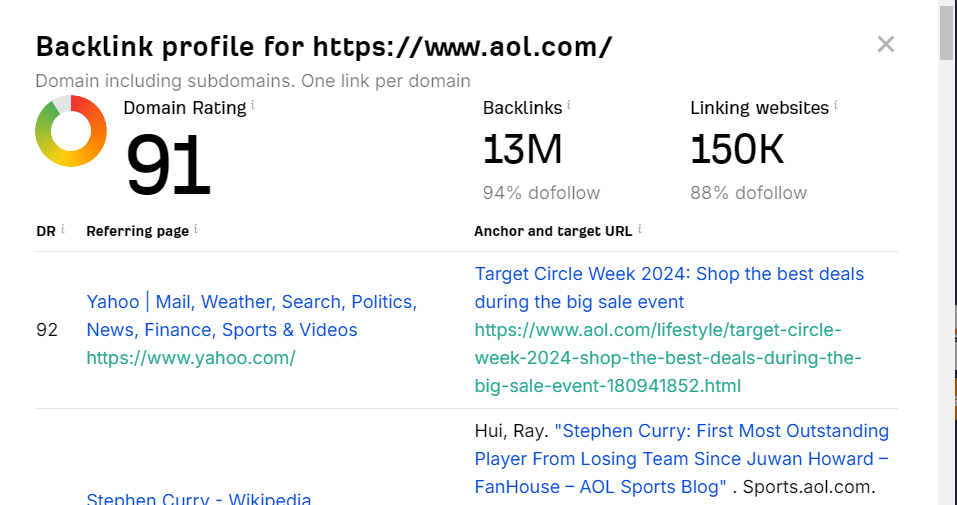Viewport: 957px width, 505px height.
Task: Open the Domain Rating info tooltip icon
Action: (x=253, y=105)
